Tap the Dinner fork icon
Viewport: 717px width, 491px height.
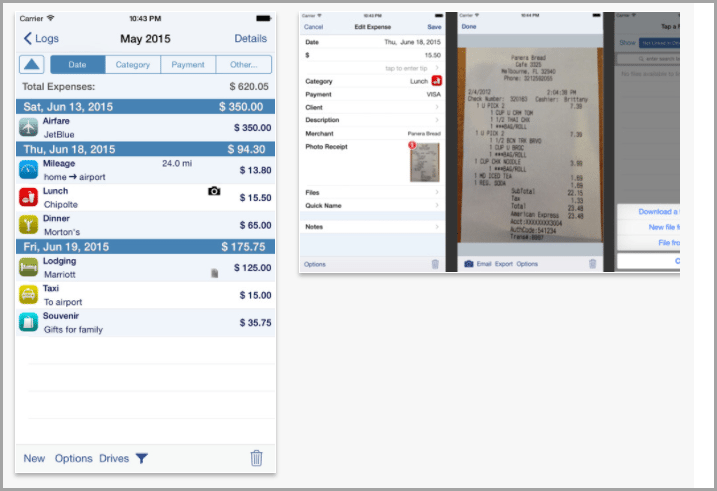[28, 225]
